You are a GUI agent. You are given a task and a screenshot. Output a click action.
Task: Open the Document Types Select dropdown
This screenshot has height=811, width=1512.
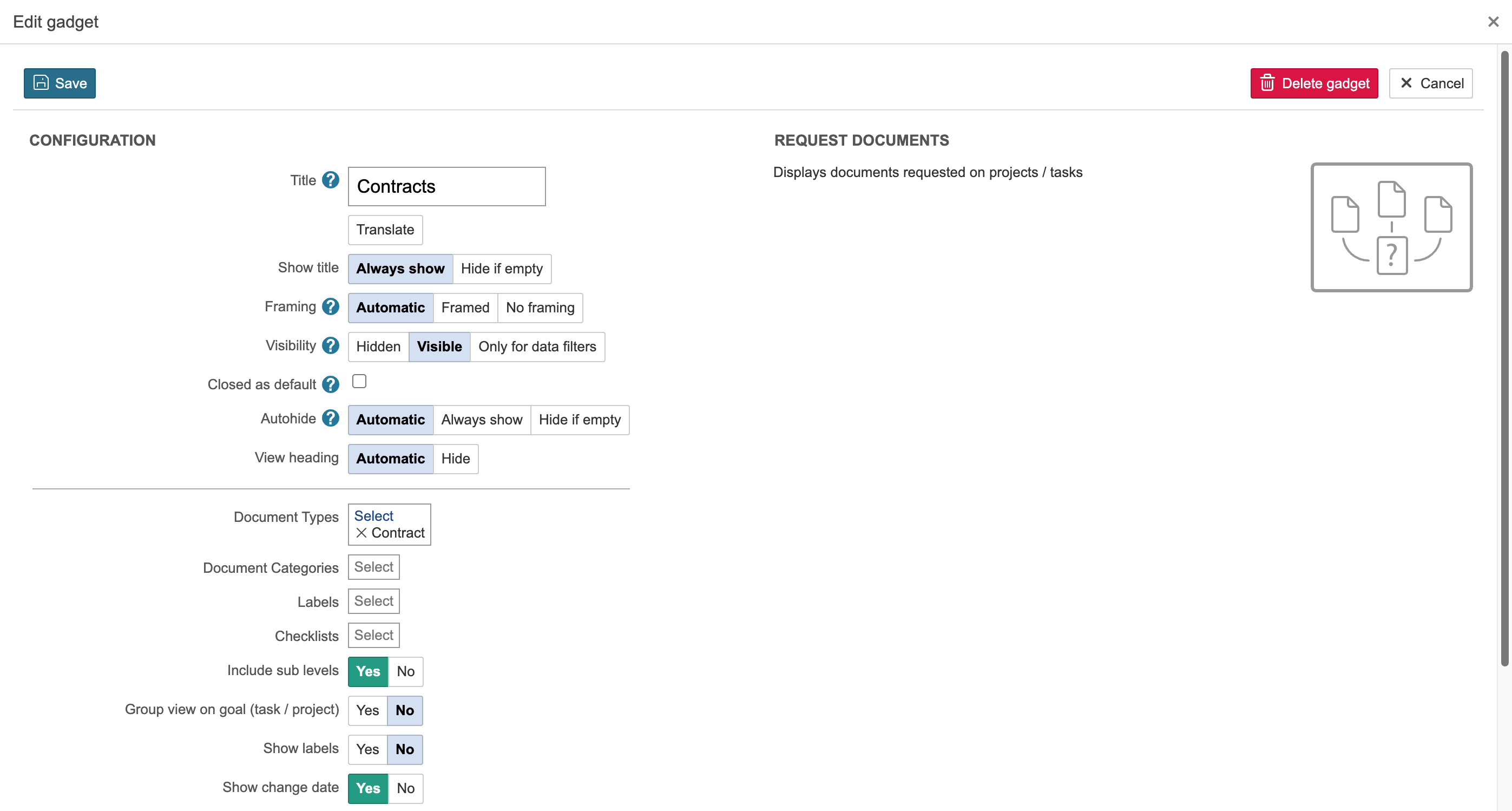click(374, 515)
